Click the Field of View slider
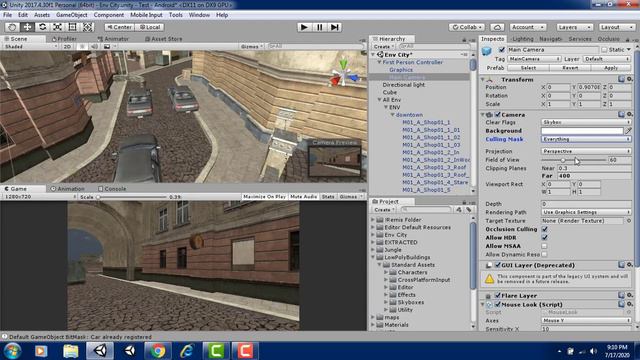This screenshot has height=360, width=640. (x=573, y=160)
